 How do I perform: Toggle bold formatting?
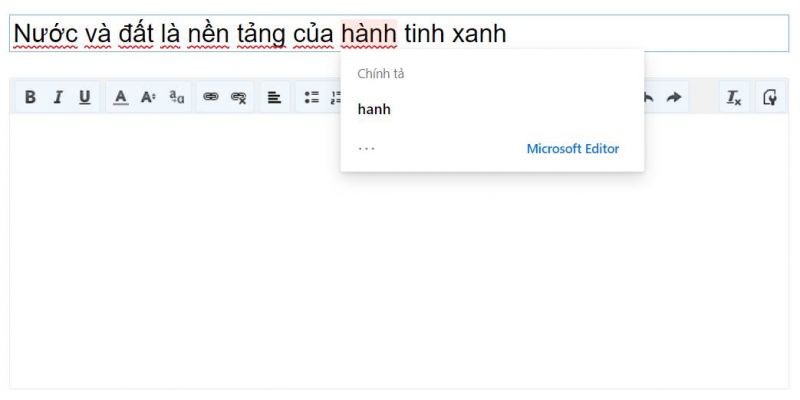click(x=30, y=97)
